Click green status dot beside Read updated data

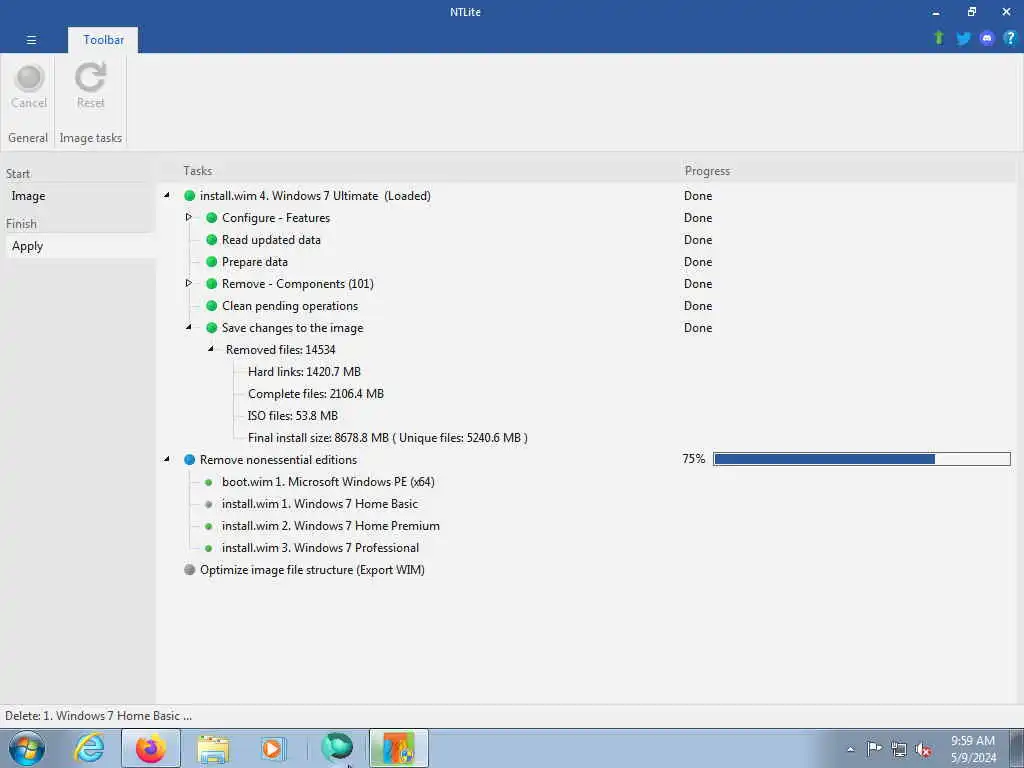[x=212, y=240]
